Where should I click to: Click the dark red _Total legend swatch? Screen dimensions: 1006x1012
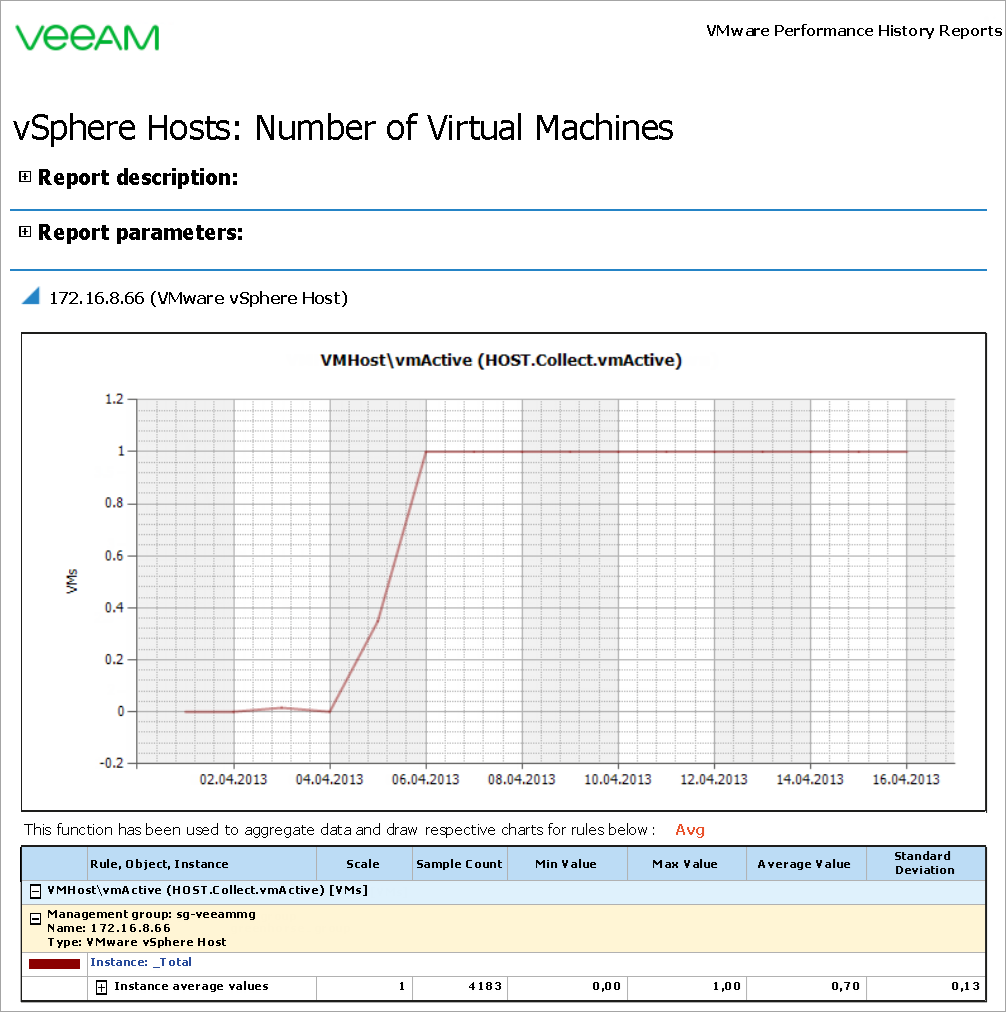pyautogui.click(x=54, y=964)
